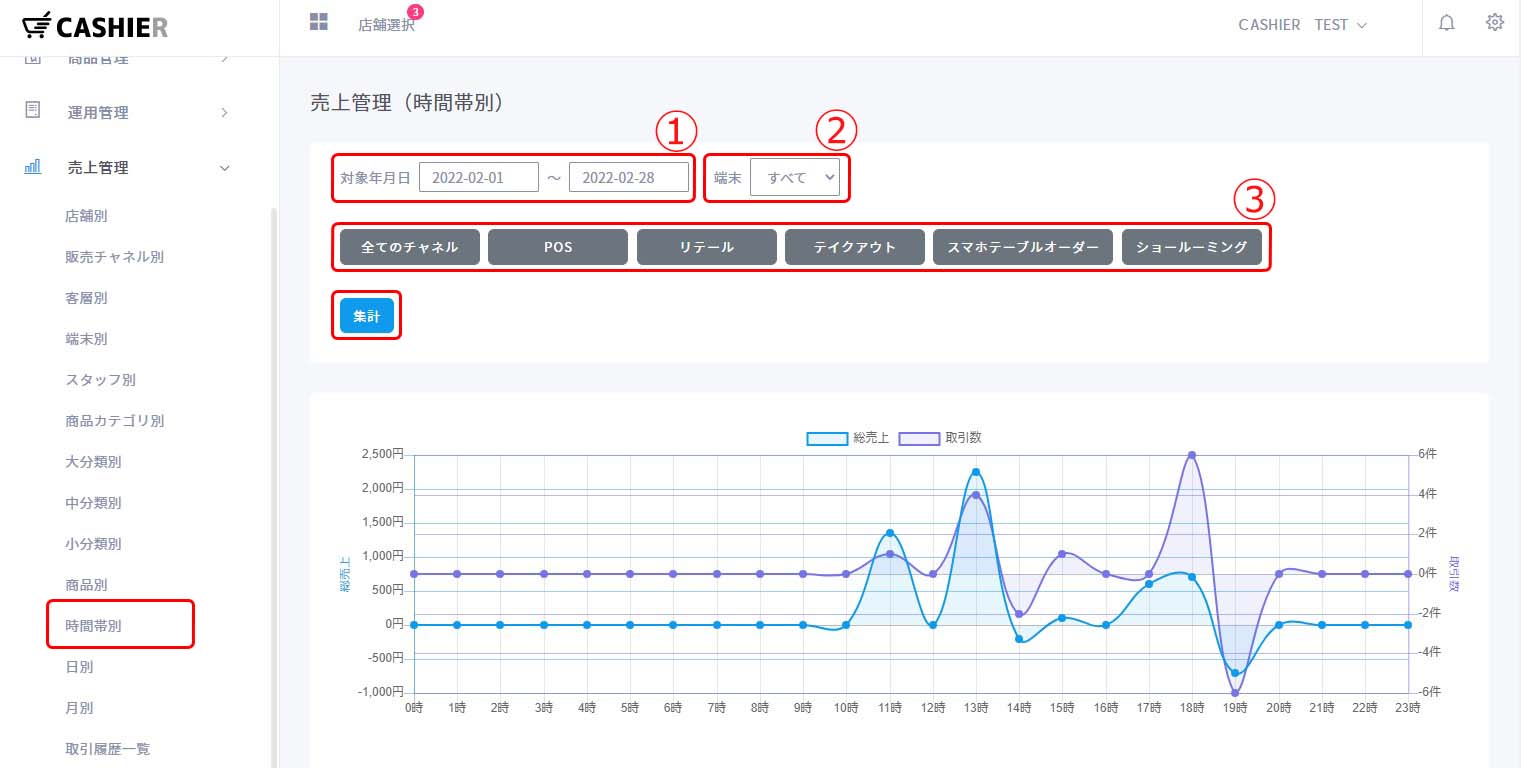Open 販売チャネル別 in the sidebar
1521x768 pixels.
pos(115,257)
